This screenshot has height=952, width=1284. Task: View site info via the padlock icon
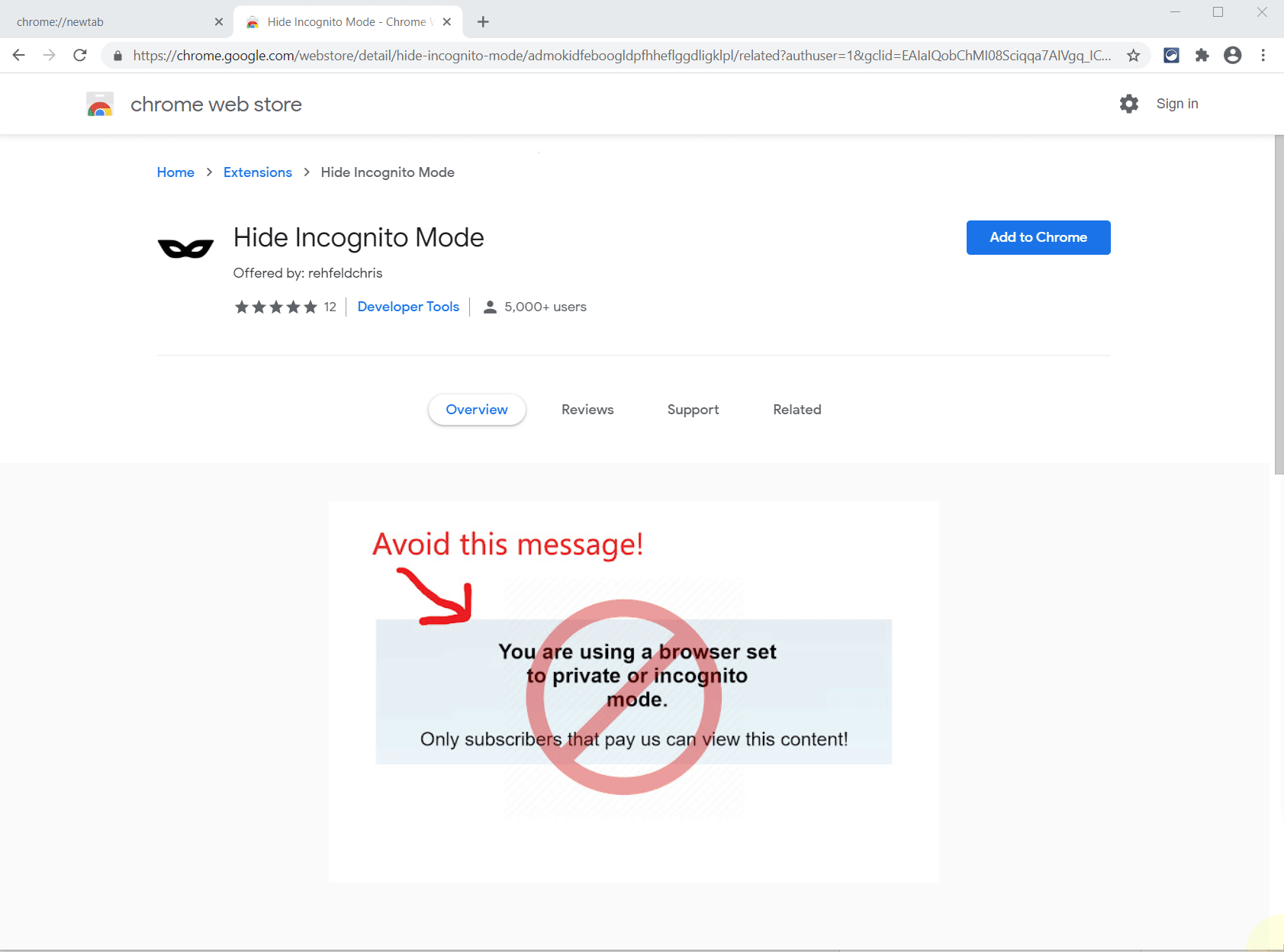(x=117, y=56)
